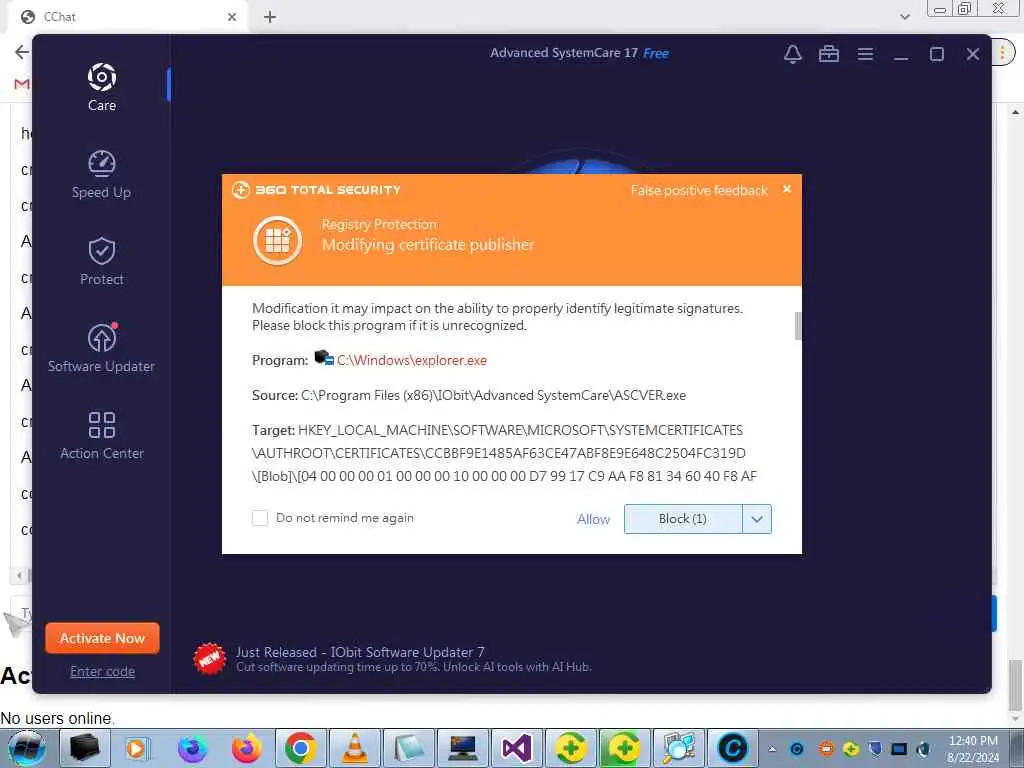1024x768 pixels.
Task: Click the Enter code link
Action: coord(102,671)
